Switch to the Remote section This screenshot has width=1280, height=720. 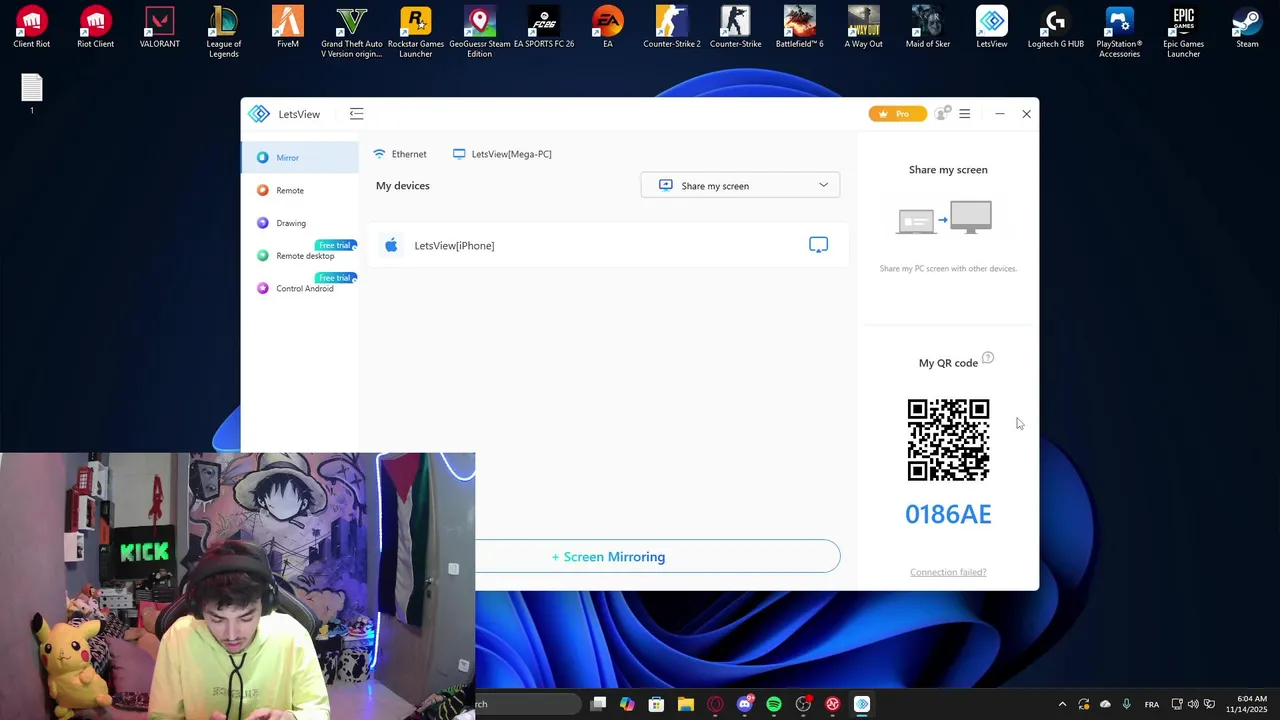(x=299, y=190)
